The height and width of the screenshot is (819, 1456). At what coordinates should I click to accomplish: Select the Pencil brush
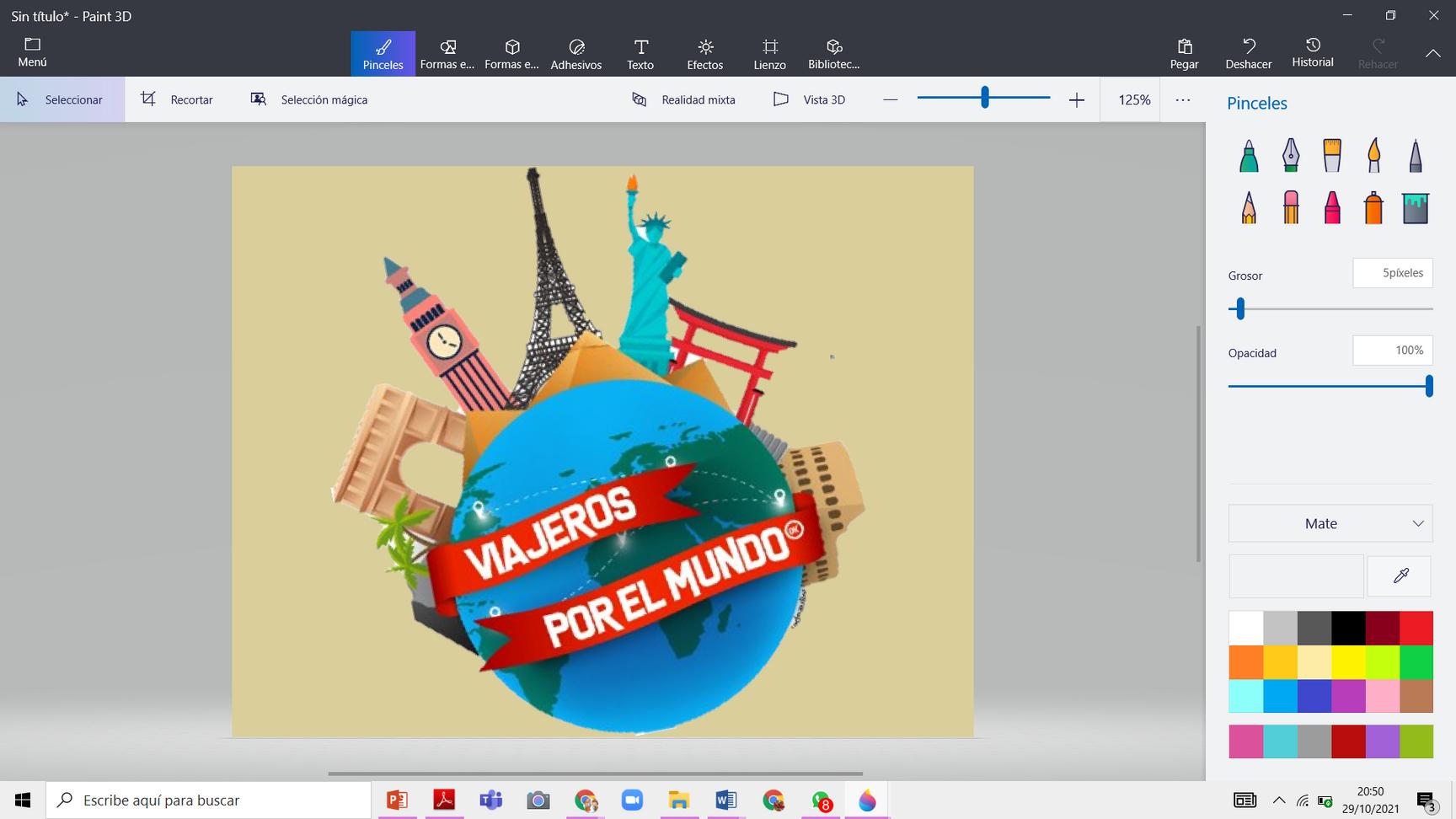click(x=1249, y=207)
